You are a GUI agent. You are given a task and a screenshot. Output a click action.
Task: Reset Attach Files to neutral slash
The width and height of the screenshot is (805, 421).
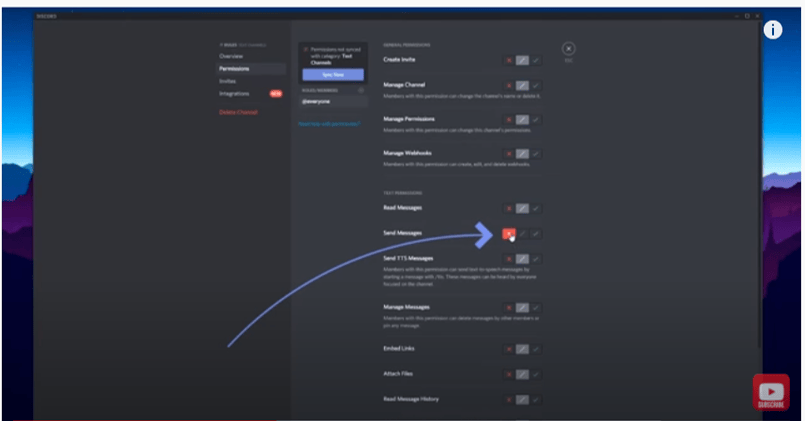tap(522, 374)
